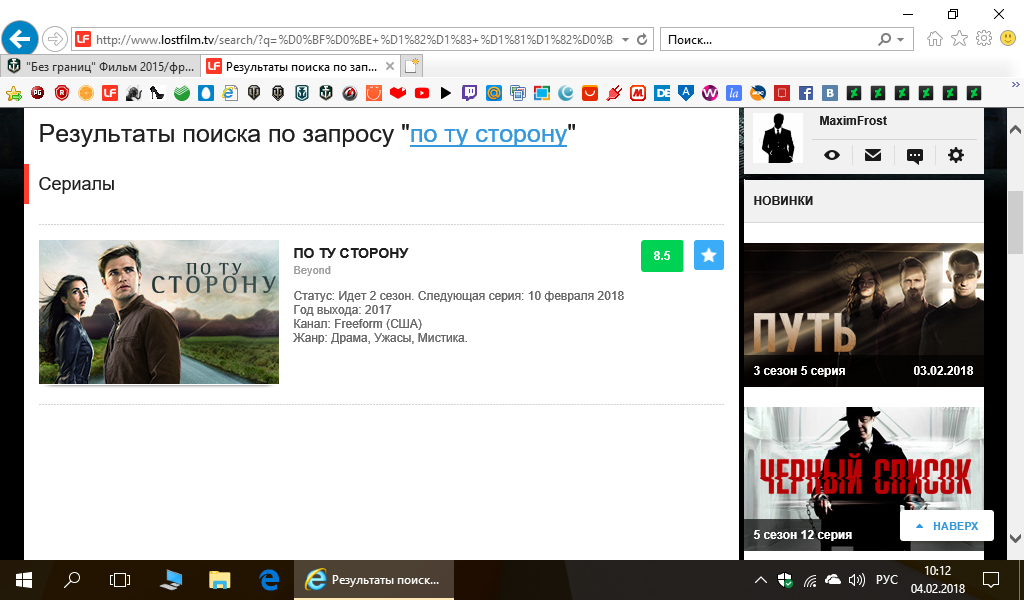The width and height of the screenshot is (1024, 600).
Task: Click the eye icon in profile panel
Action: tap(832, 155)
